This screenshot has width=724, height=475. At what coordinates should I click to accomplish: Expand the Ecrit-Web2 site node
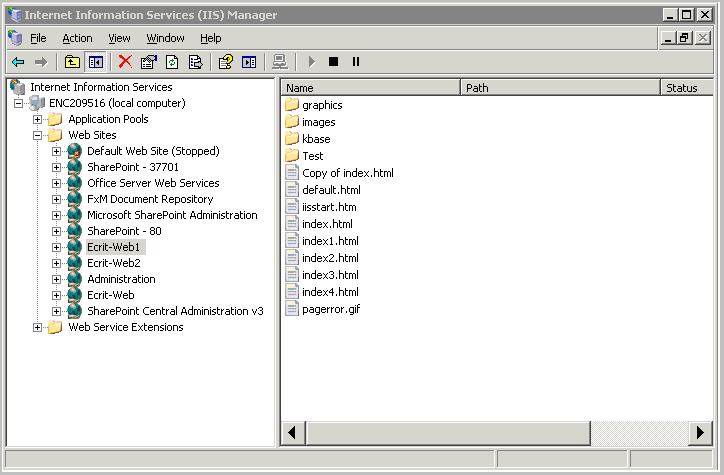[x=57, y=263]
